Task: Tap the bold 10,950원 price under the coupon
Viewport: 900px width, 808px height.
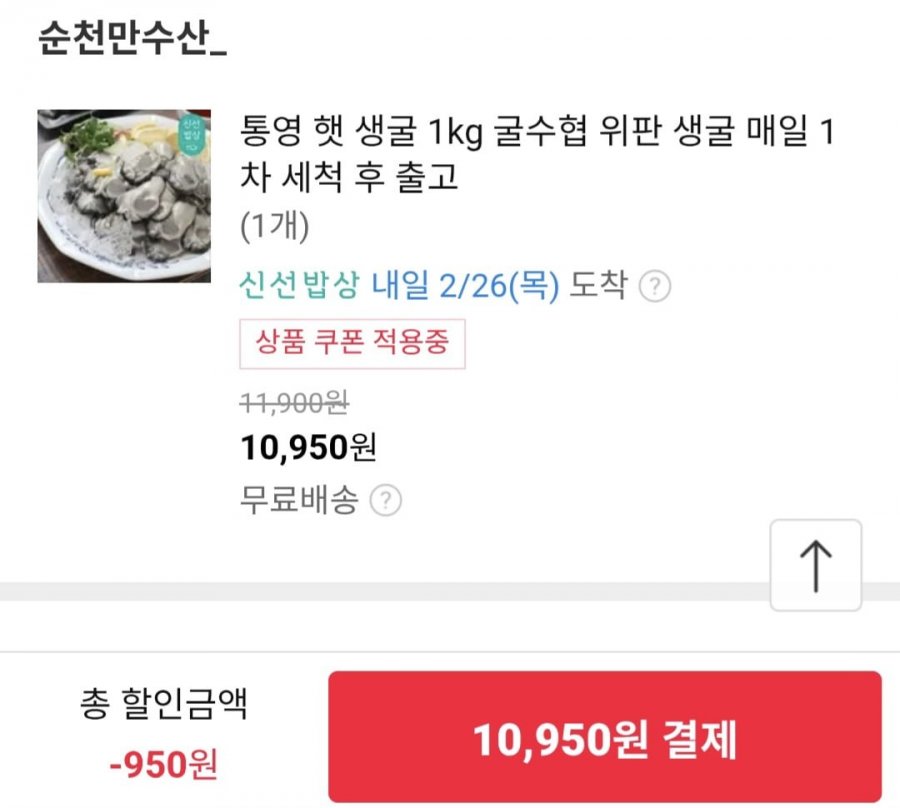Action: click(x=308, y=447)
